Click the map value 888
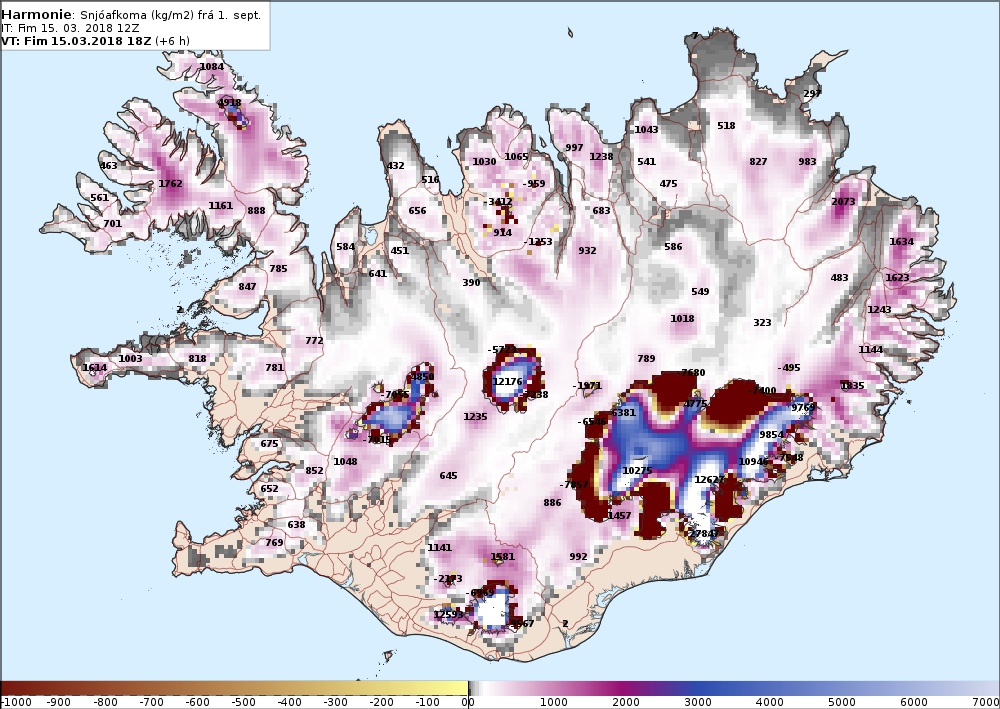The image size is (1000, 709). [x=256, y=210]
